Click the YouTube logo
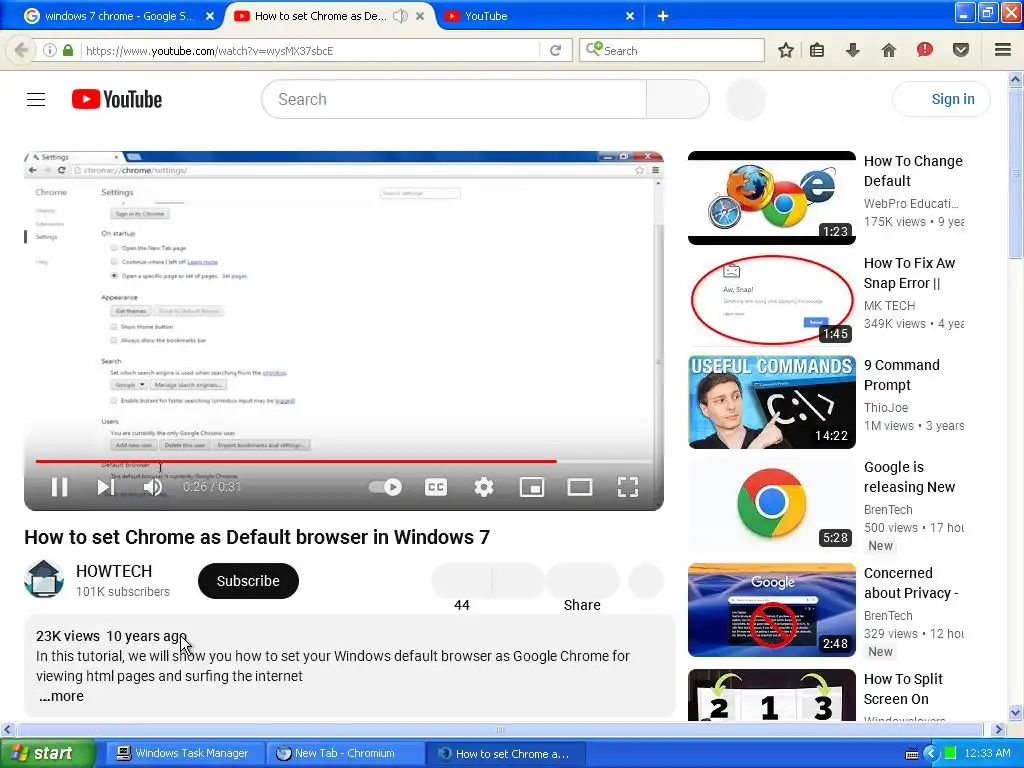Viewport: 1024px width, 768px height. pyautogui.click(x=117, y=99)
